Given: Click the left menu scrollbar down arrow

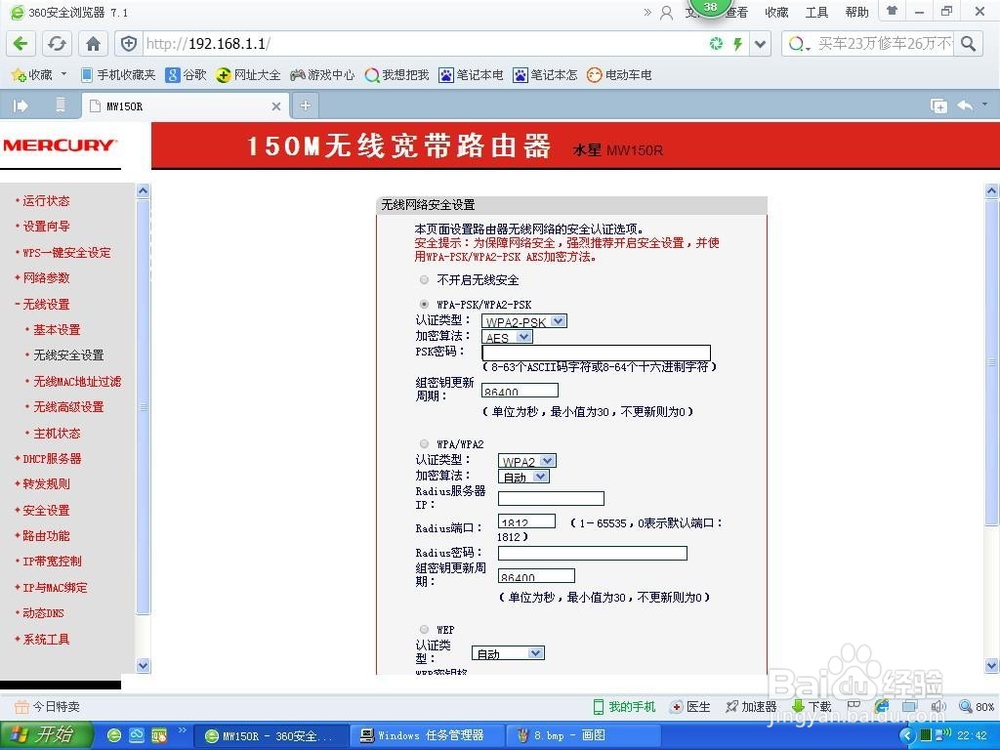Looking at the screenshot, I should point(143,665).
